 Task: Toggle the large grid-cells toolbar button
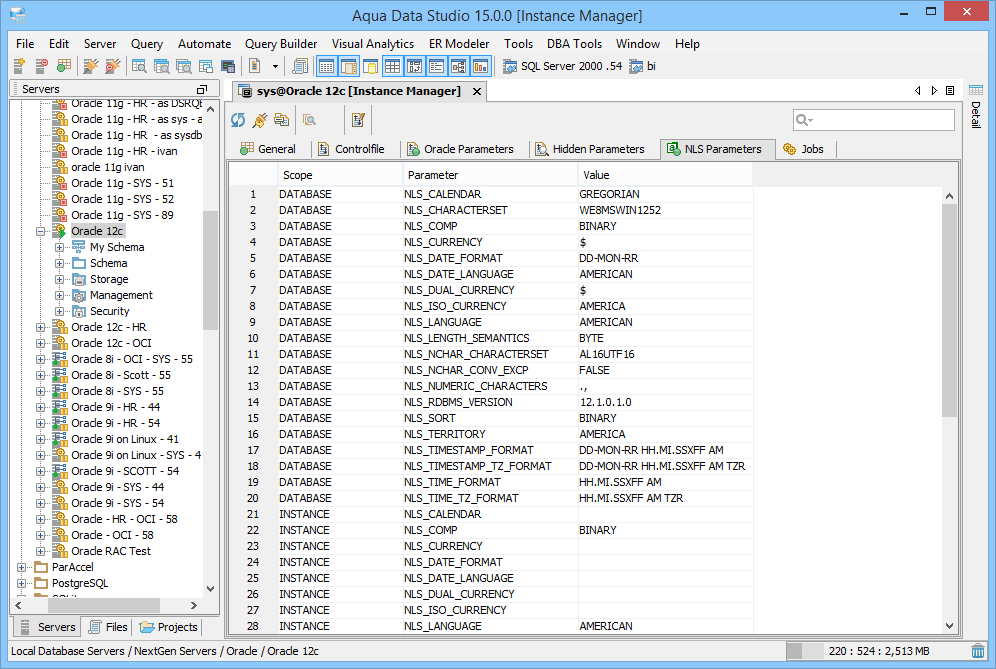(392, 66)
